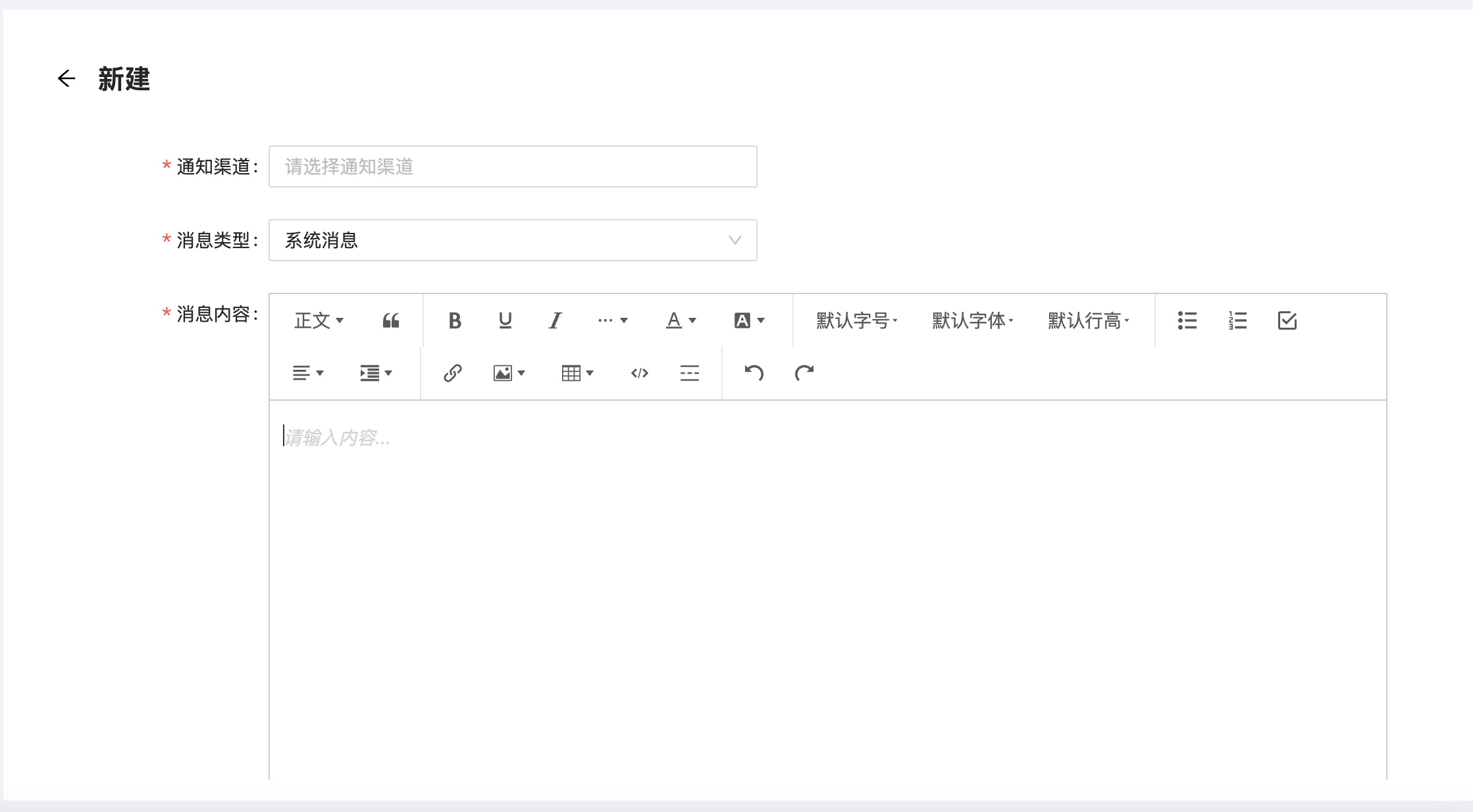Insert a horizontal divider line
The image size is (1473, 812).
click(x=690, y=373)
